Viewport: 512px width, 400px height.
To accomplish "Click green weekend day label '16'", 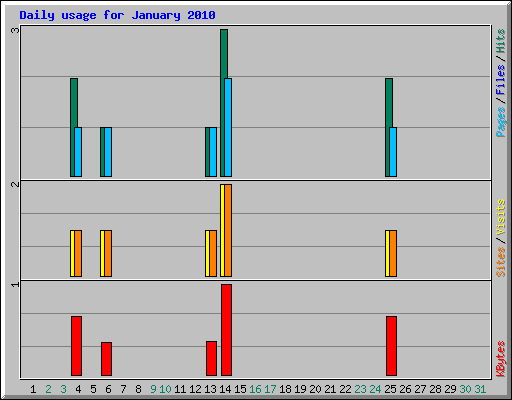I will [255, 389].
